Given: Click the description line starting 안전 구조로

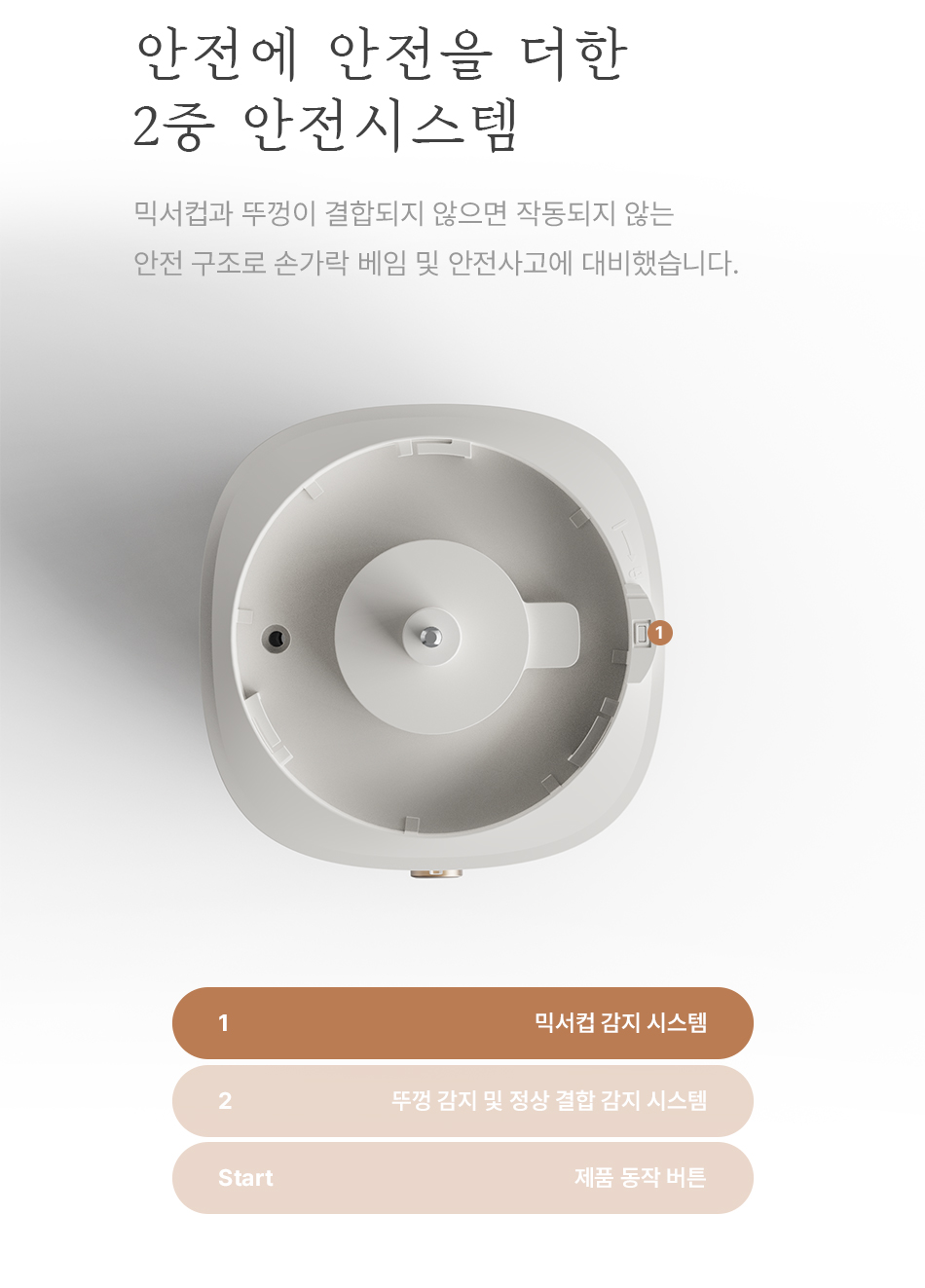Looking at the screenshot, I should [436, 263].
